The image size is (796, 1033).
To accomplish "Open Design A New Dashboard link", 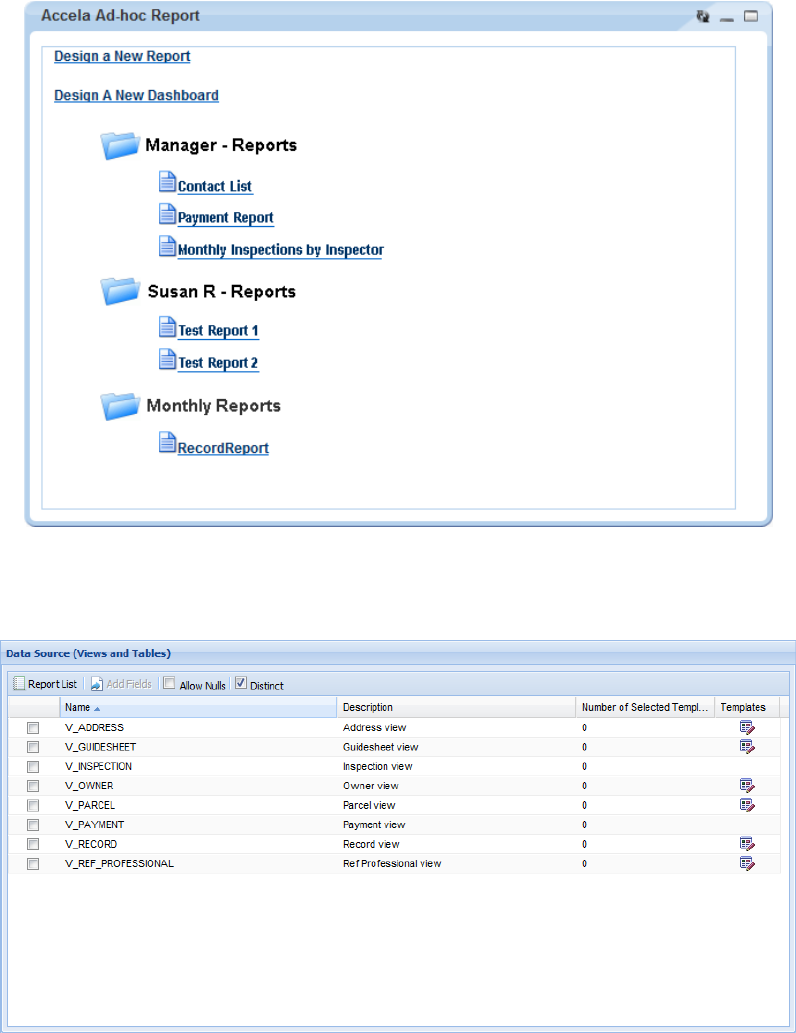I will 136,96.
